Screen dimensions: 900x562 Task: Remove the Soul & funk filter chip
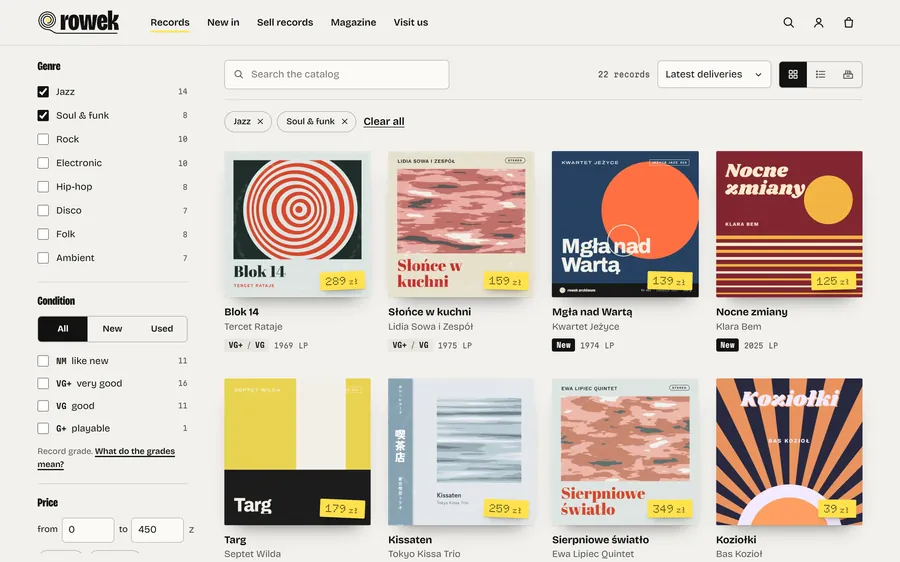click(x=344, y=122)
